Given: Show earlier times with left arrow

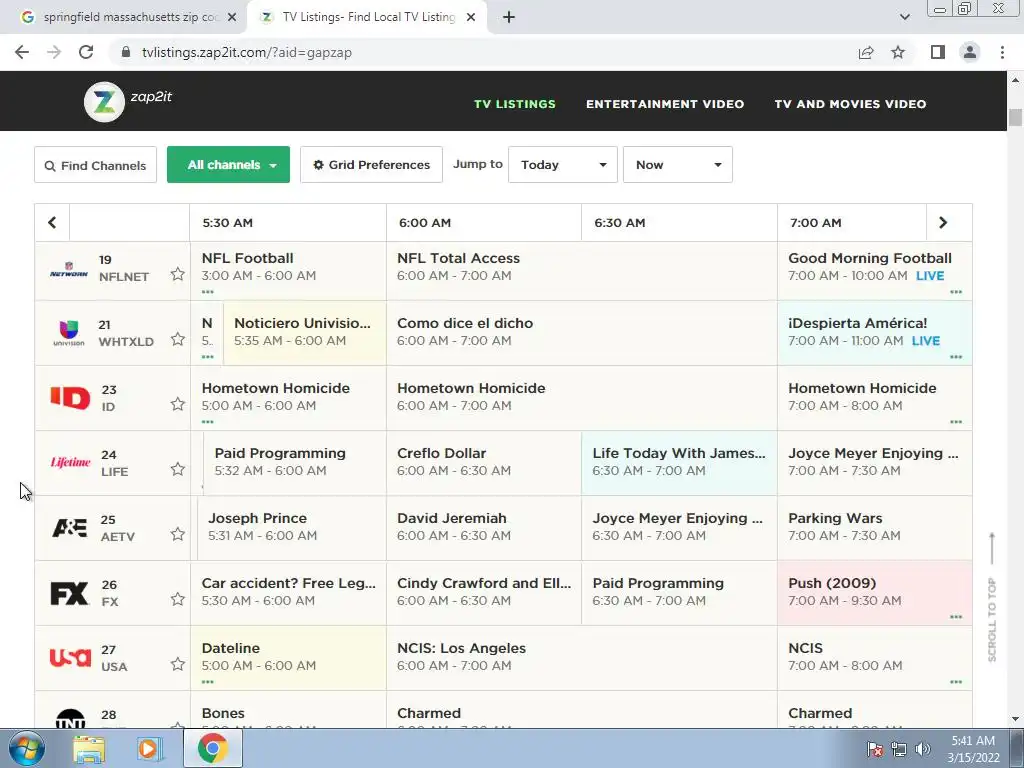Looking at the screenshot, I should (x=52, y=223).
